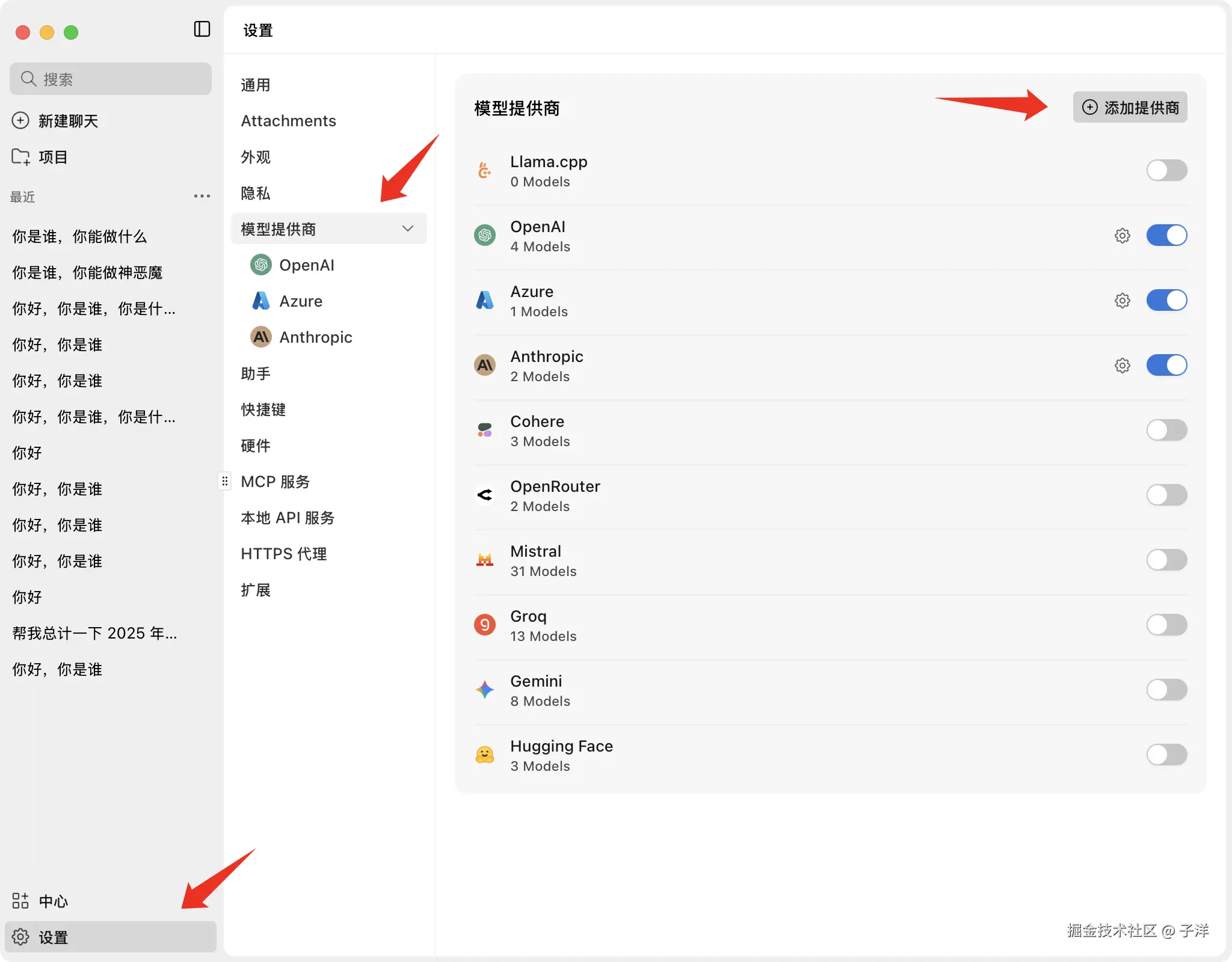This screenshot has width=1232, height=962.
Task: Enable the Llama.cpp provider toggle
Action: tap(1166, 170)
